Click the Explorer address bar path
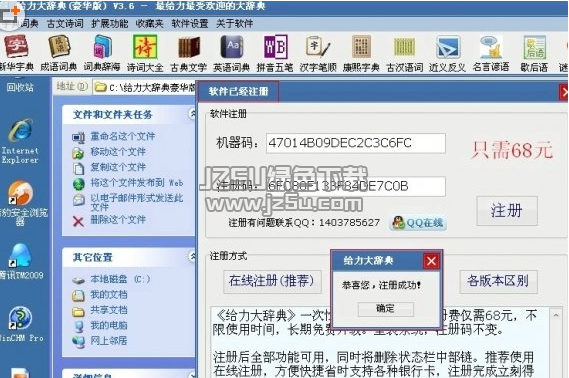 [145, 87]
